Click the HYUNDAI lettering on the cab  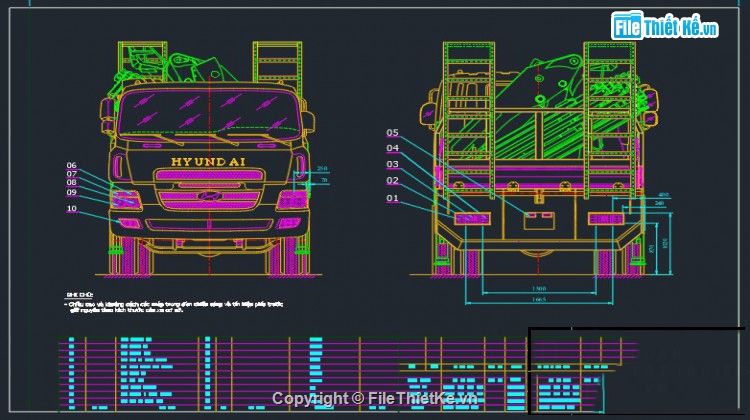click(209, 162)
